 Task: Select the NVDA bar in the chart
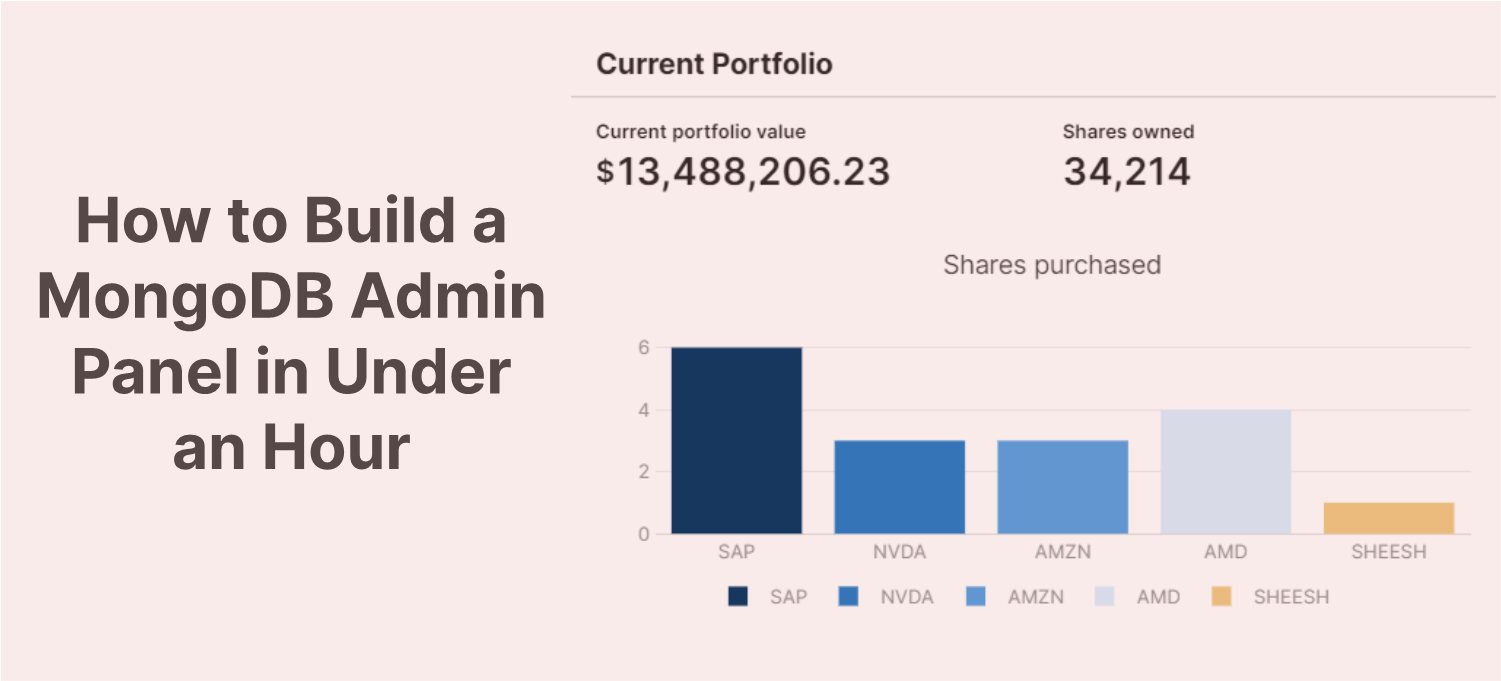coord(899,487)
